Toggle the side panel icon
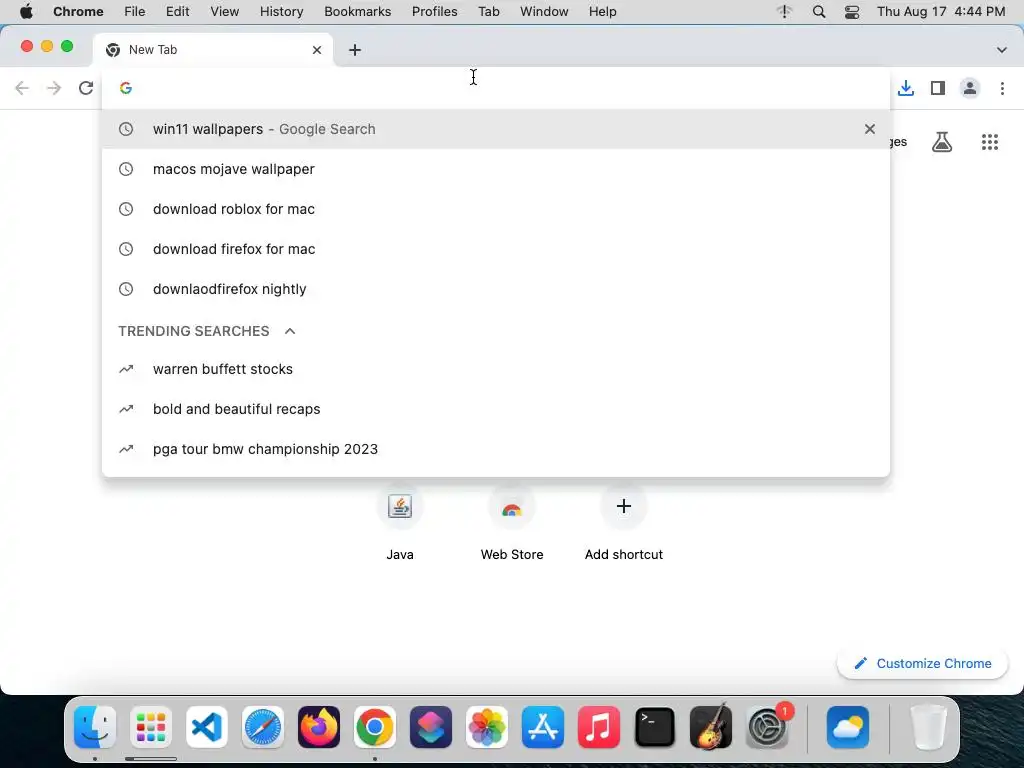 pyautogui.click(x=938, y=88)
